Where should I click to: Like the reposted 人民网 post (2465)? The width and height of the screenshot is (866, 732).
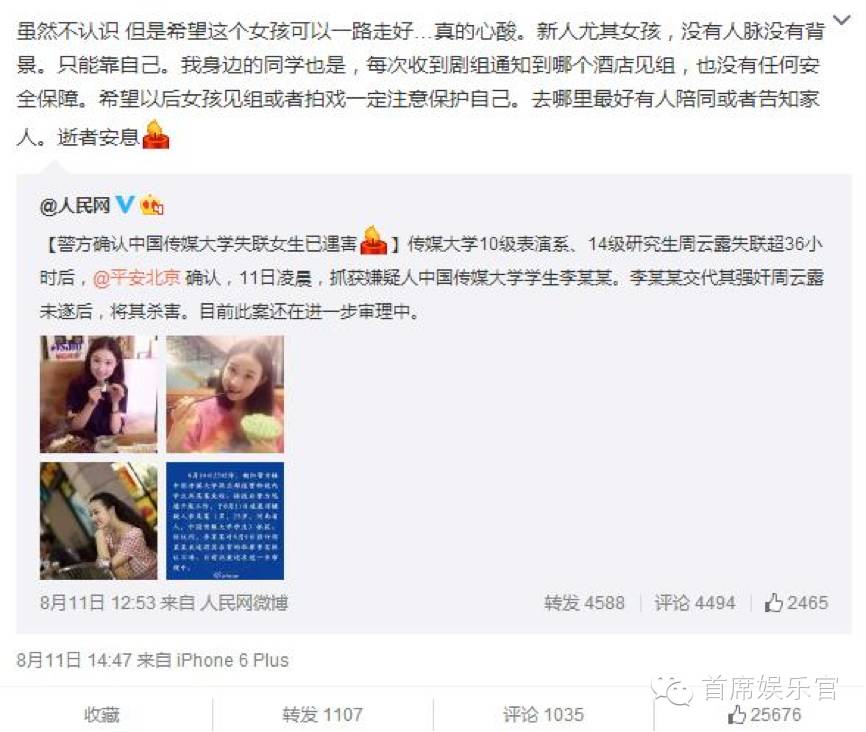click(796, 603)
